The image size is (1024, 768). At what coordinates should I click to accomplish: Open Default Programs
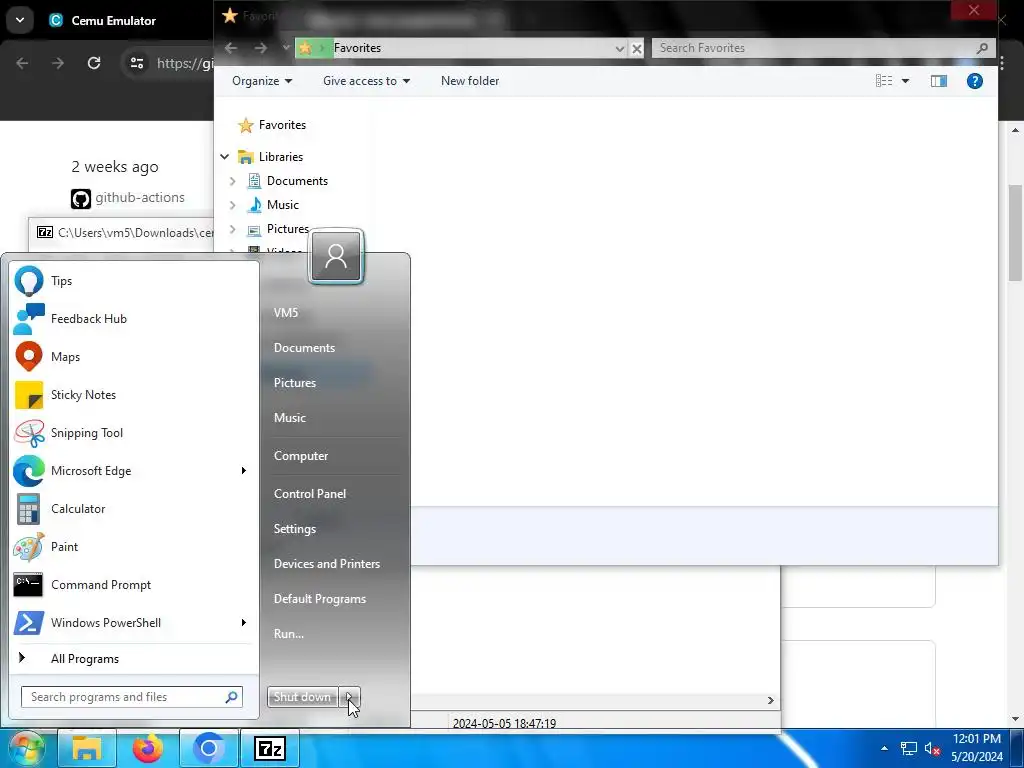tap(320, 599)
